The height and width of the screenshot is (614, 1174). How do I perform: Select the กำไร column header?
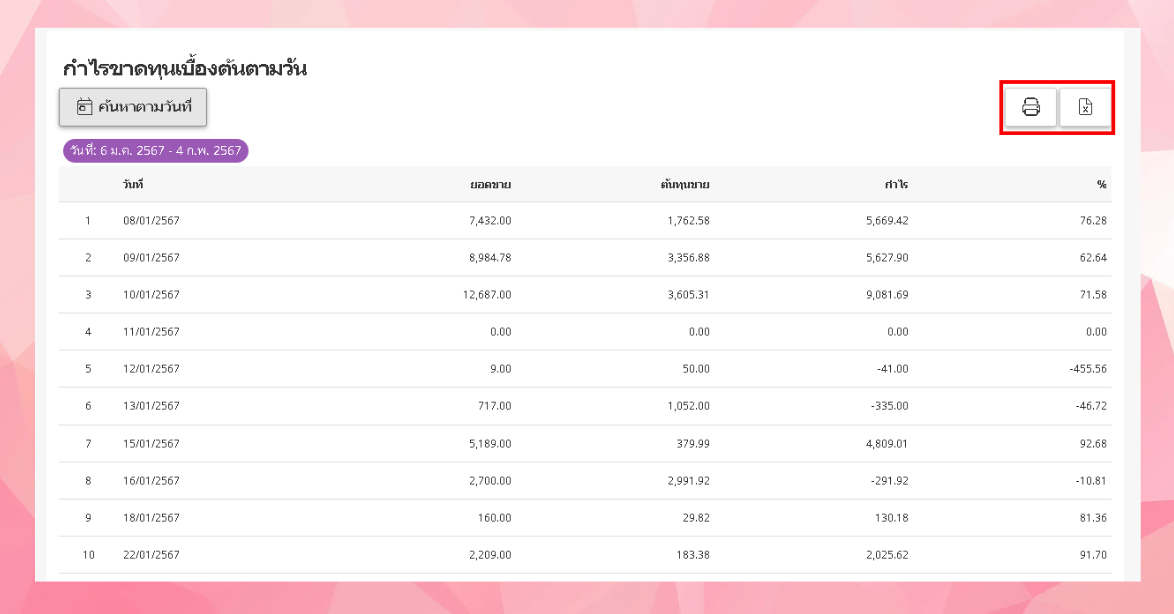896,185
